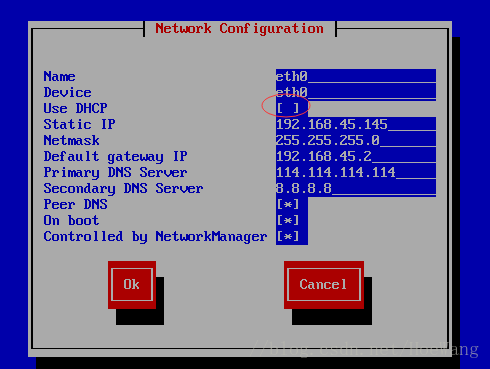Viewport: 490px width, 369px height.
Task: Disable Controlled by NetworkManager checkbox
Action: coord(288,236)
